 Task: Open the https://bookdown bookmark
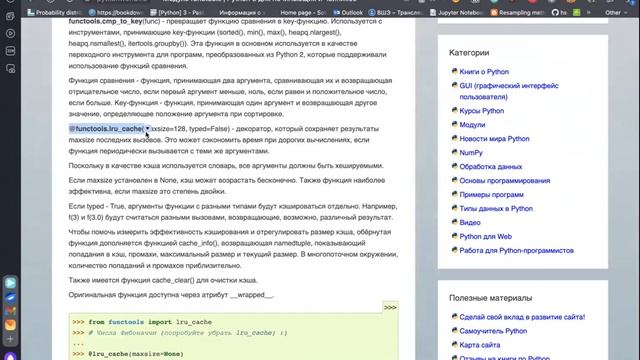click(x=116, y=13)
